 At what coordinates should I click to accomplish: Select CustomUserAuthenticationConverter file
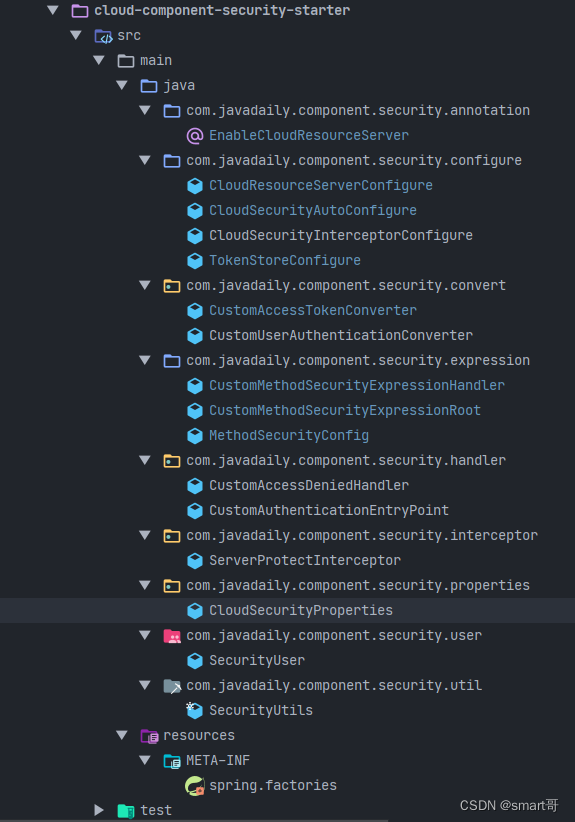341,336
